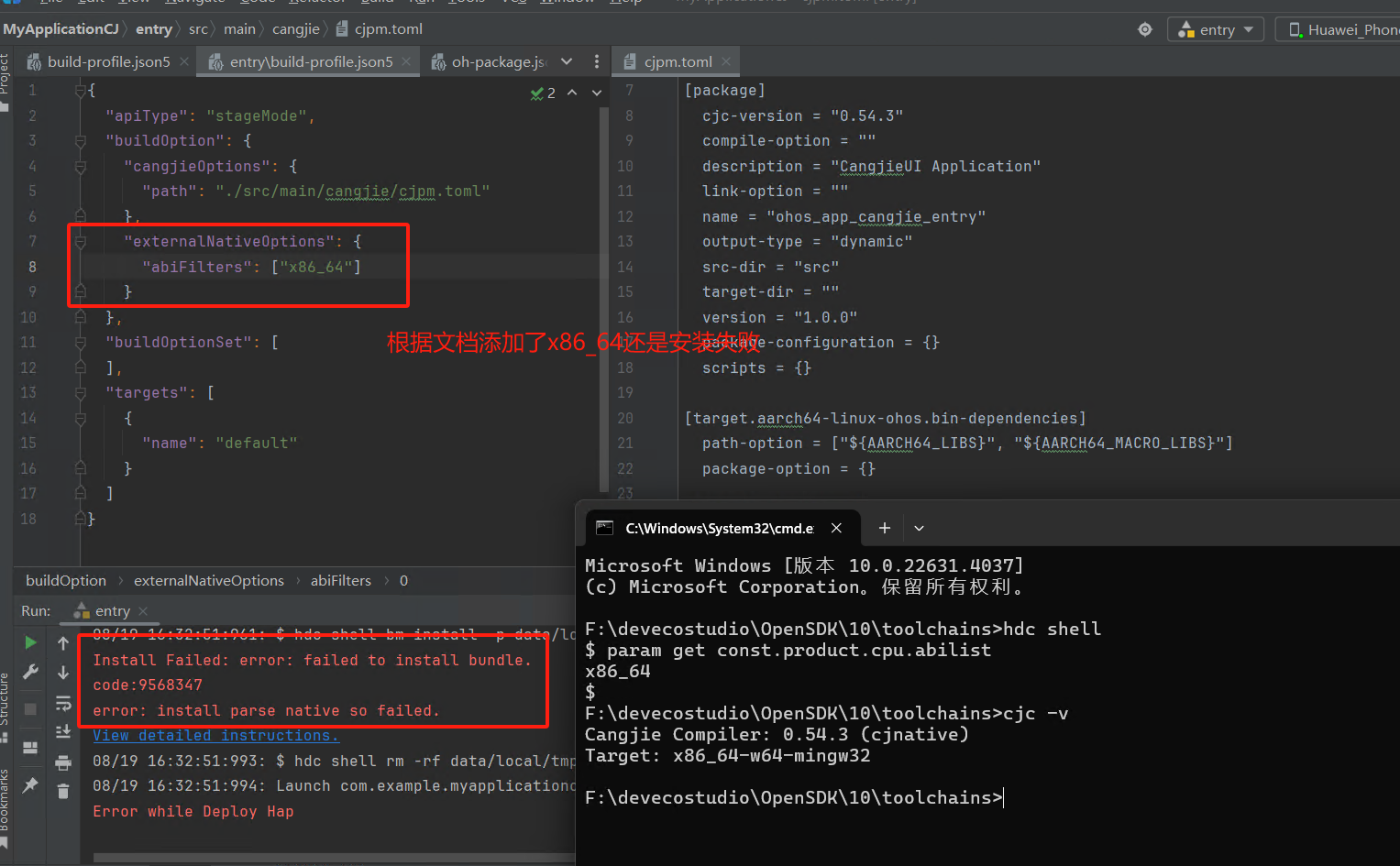Open View detailed instructions link
The width and height of the screenshot is (1400, 866).
click(x=215, y=736)
